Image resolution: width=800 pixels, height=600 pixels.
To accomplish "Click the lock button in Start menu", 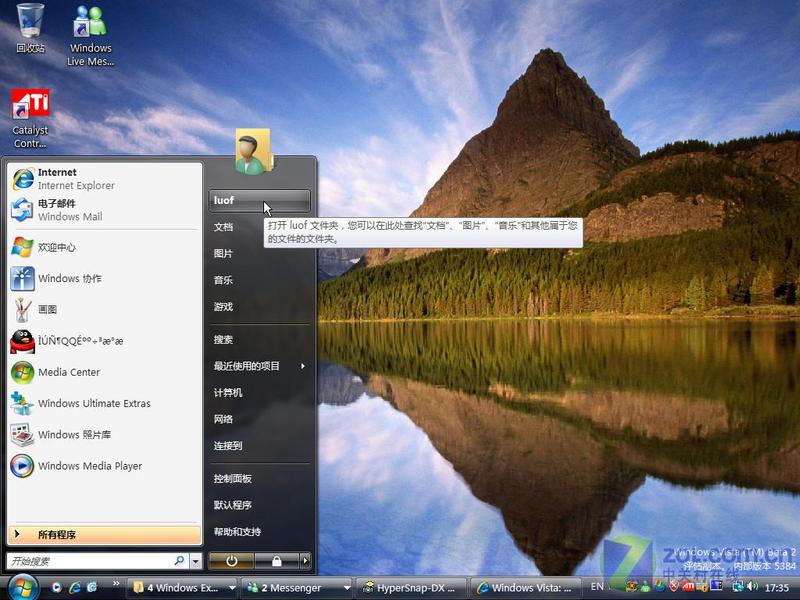I will click(276, 561).
